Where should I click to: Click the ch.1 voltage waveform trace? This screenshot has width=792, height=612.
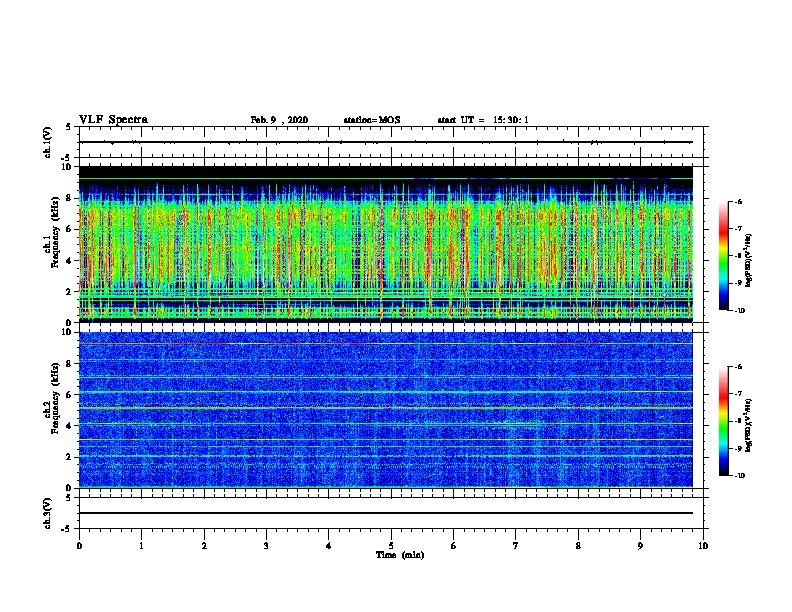[x=386, y=142]
